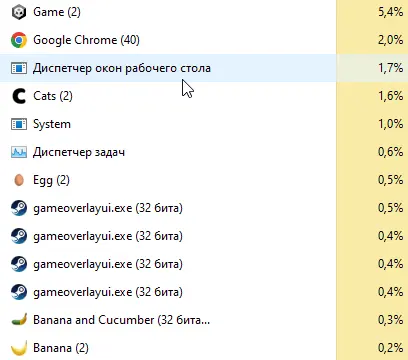Click the yellow icon of Banana (2)
This screenshot has width=408, height=360.
click(19, 348)
